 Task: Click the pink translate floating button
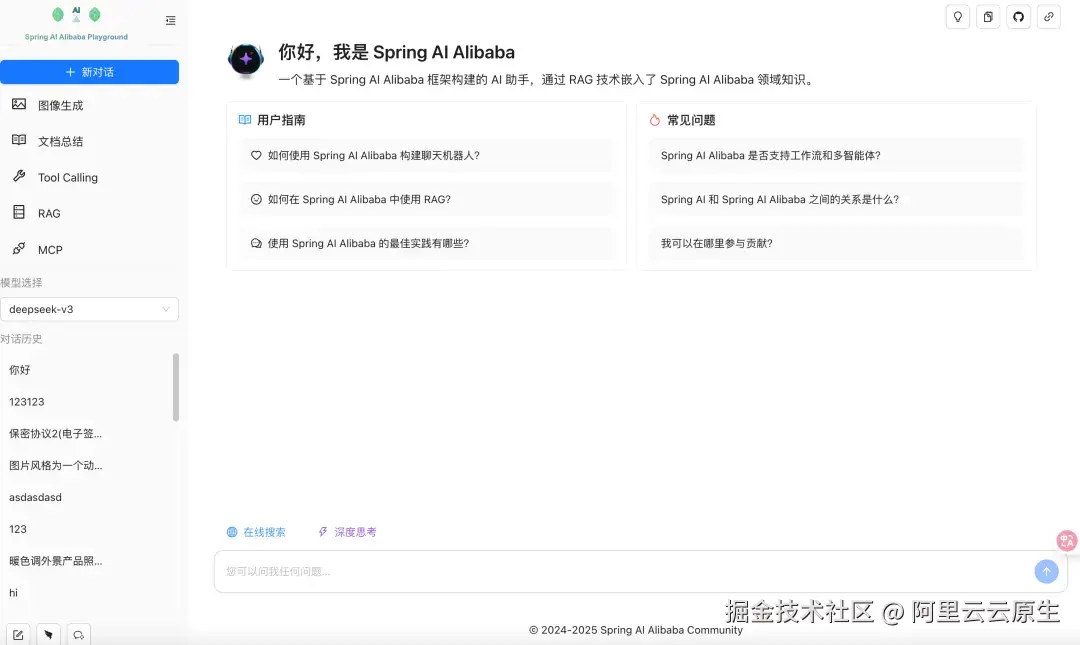1067,541
